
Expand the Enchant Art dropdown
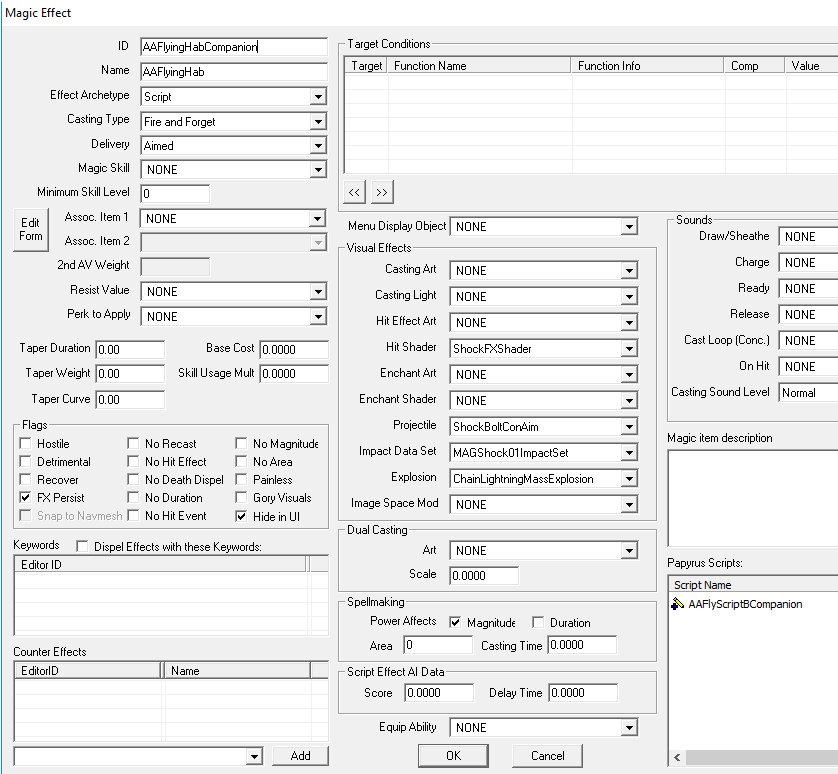pyautogui.click(x=629, y=375)
